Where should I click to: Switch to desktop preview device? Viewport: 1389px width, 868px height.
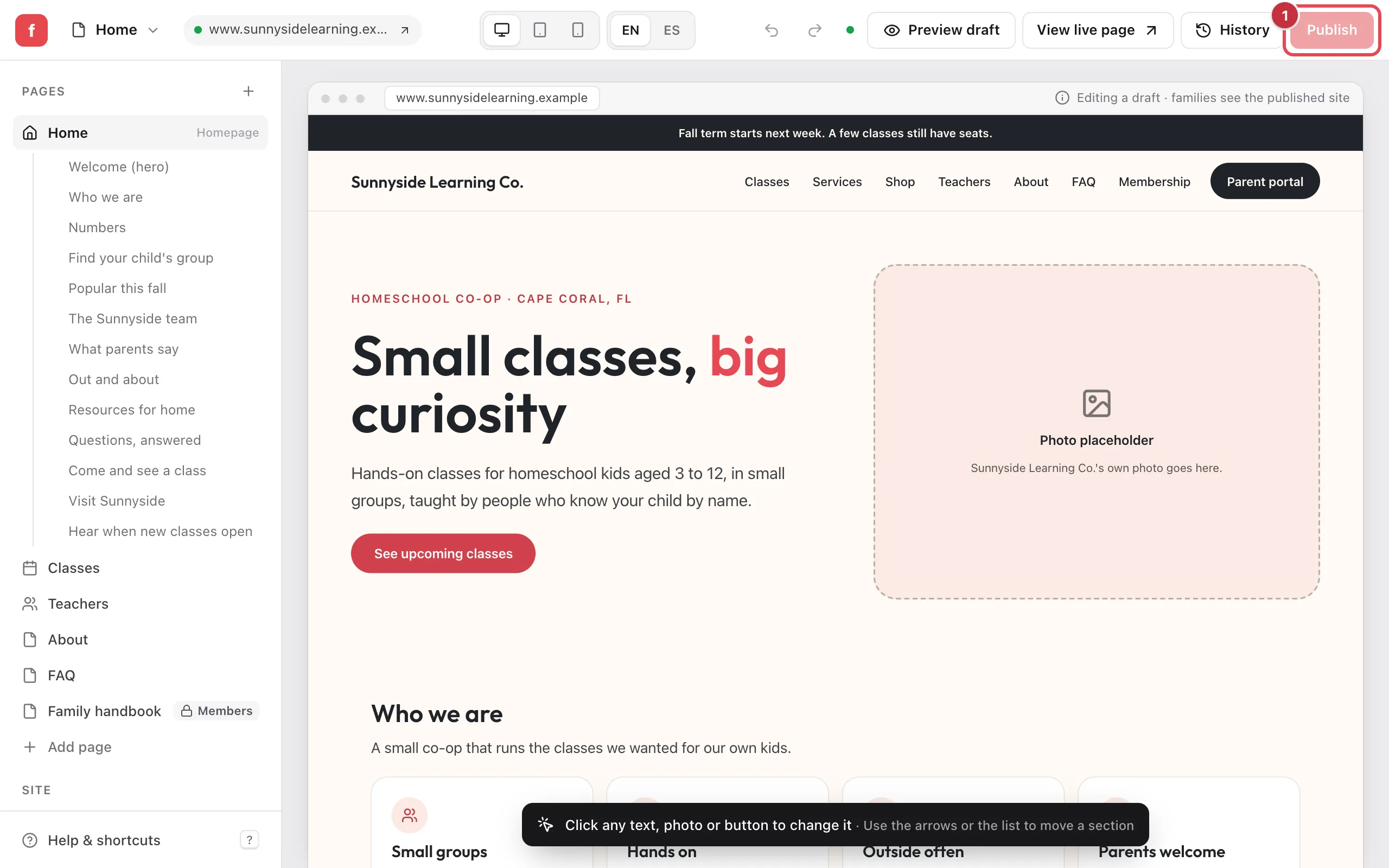tap(502, 30)
